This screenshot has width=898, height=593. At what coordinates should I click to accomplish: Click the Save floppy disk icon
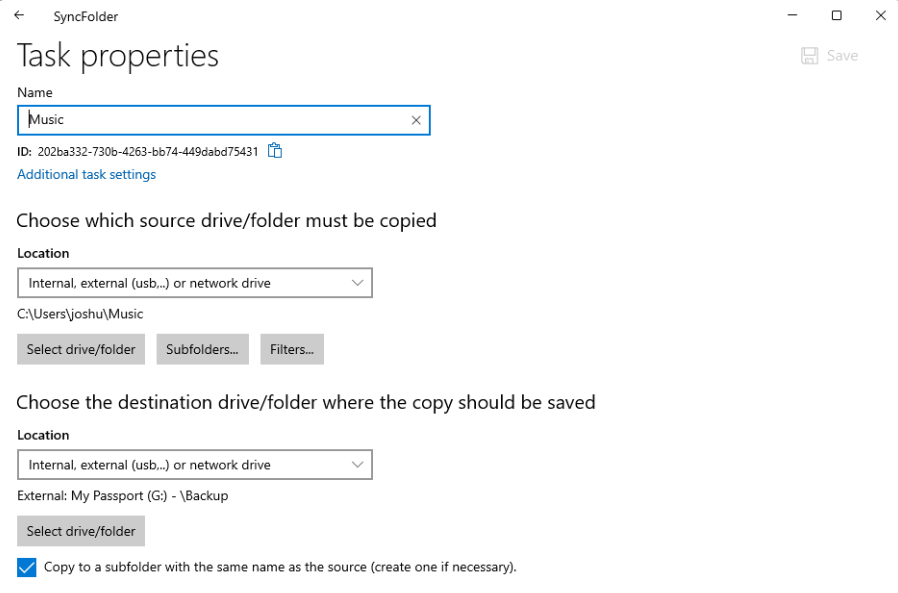click(809, 56)
